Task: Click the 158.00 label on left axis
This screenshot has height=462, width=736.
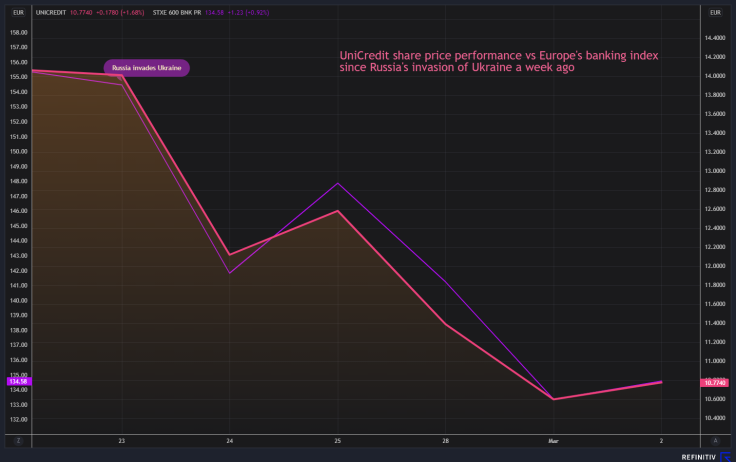Action: click(19, 33)
